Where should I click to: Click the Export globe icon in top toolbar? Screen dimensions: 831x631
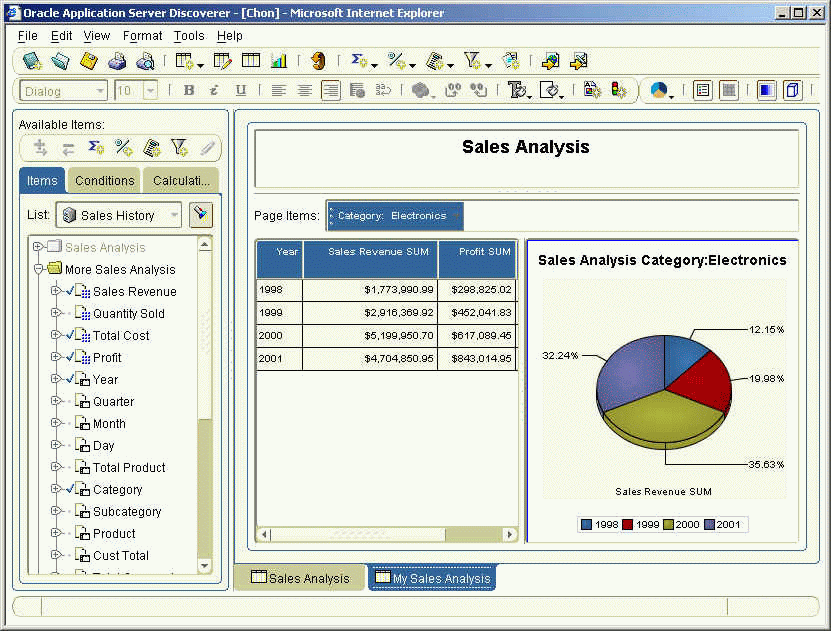tap(550, 61)
